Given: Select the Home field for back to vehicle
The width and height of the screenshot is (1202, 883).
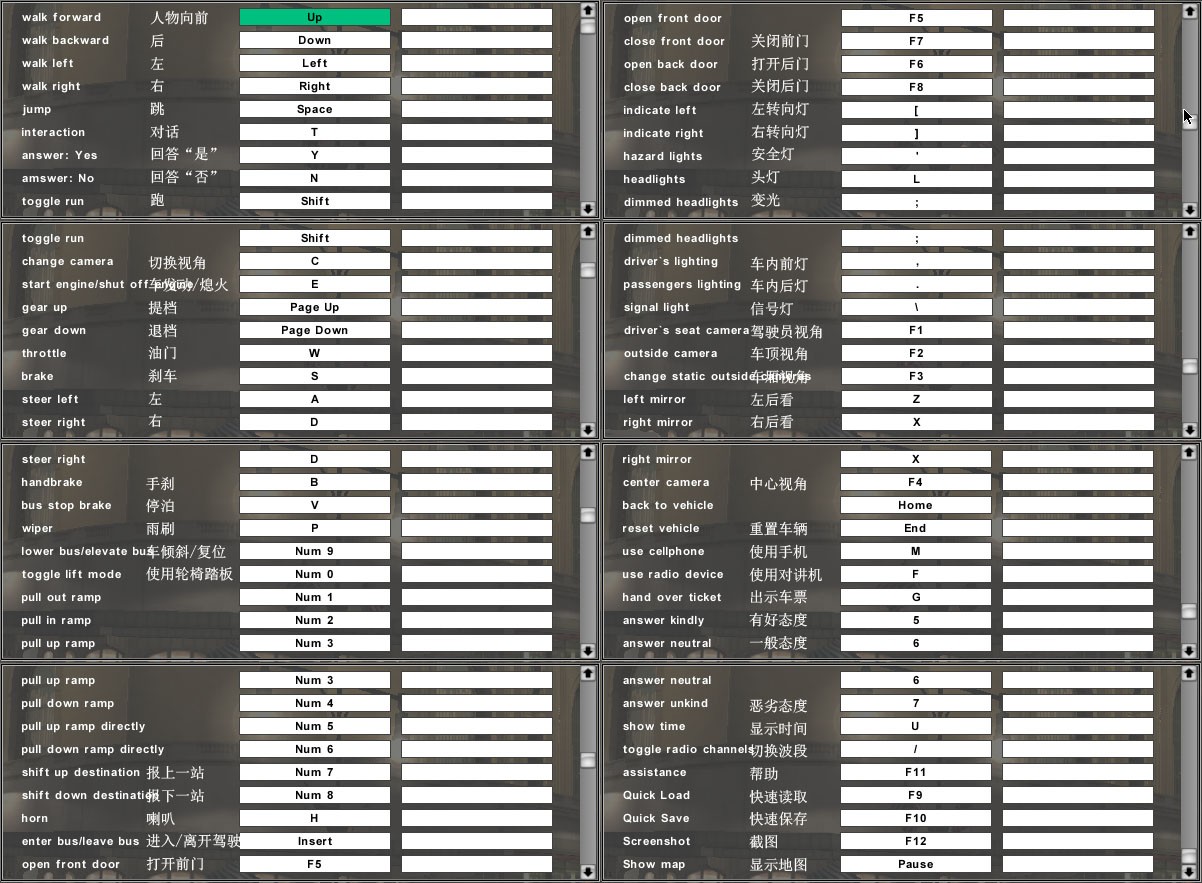Looking at the screenshot, I should (x=916, y=505).
